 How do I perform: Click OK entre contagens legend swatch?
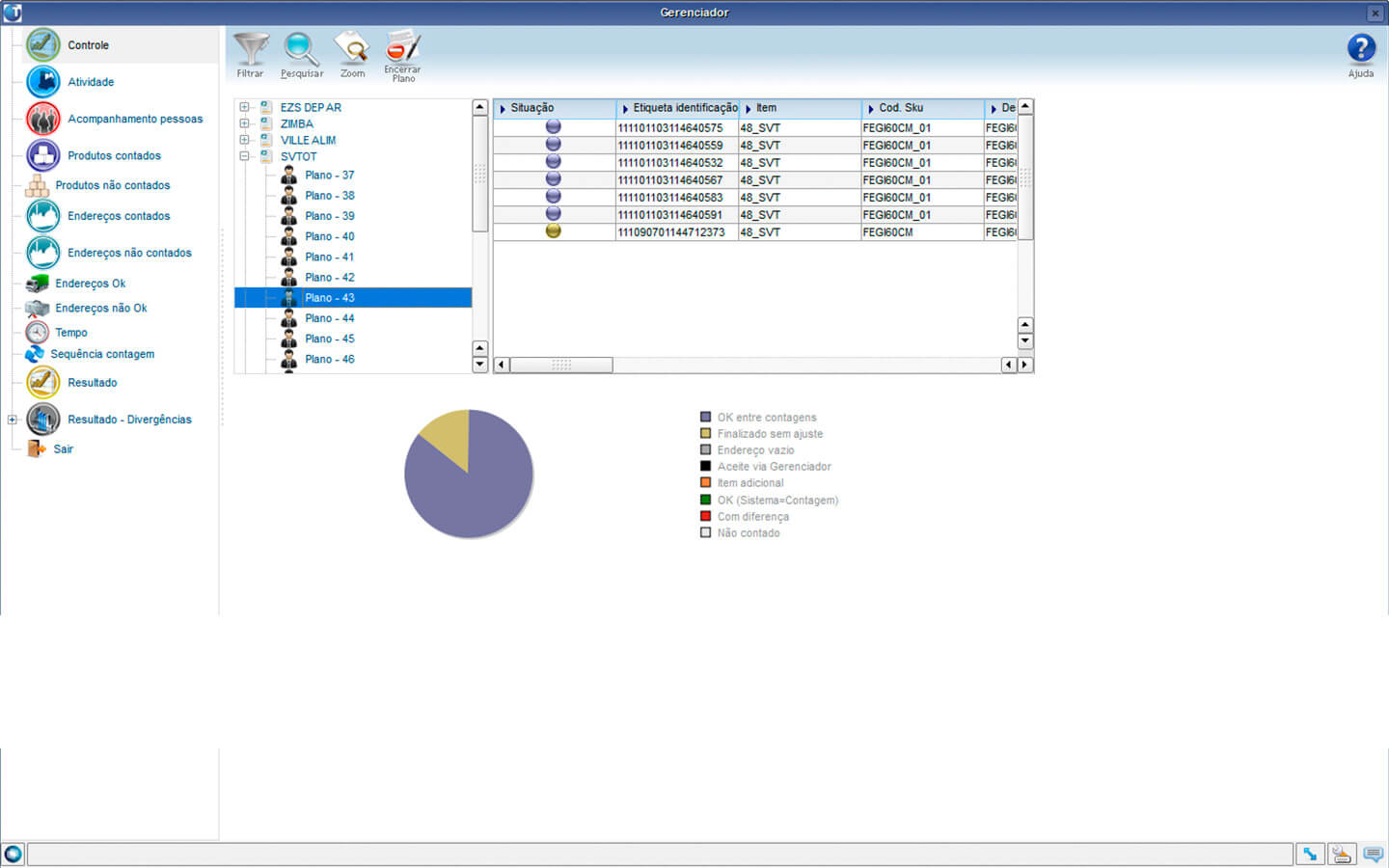tap(705, 418)
